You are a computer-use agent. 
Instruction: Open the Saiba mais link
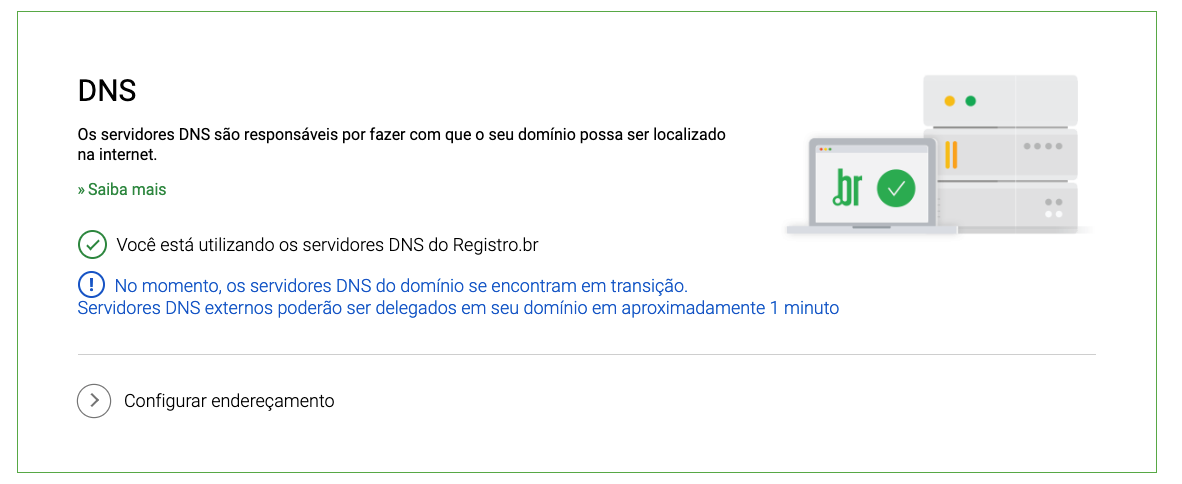121,189
